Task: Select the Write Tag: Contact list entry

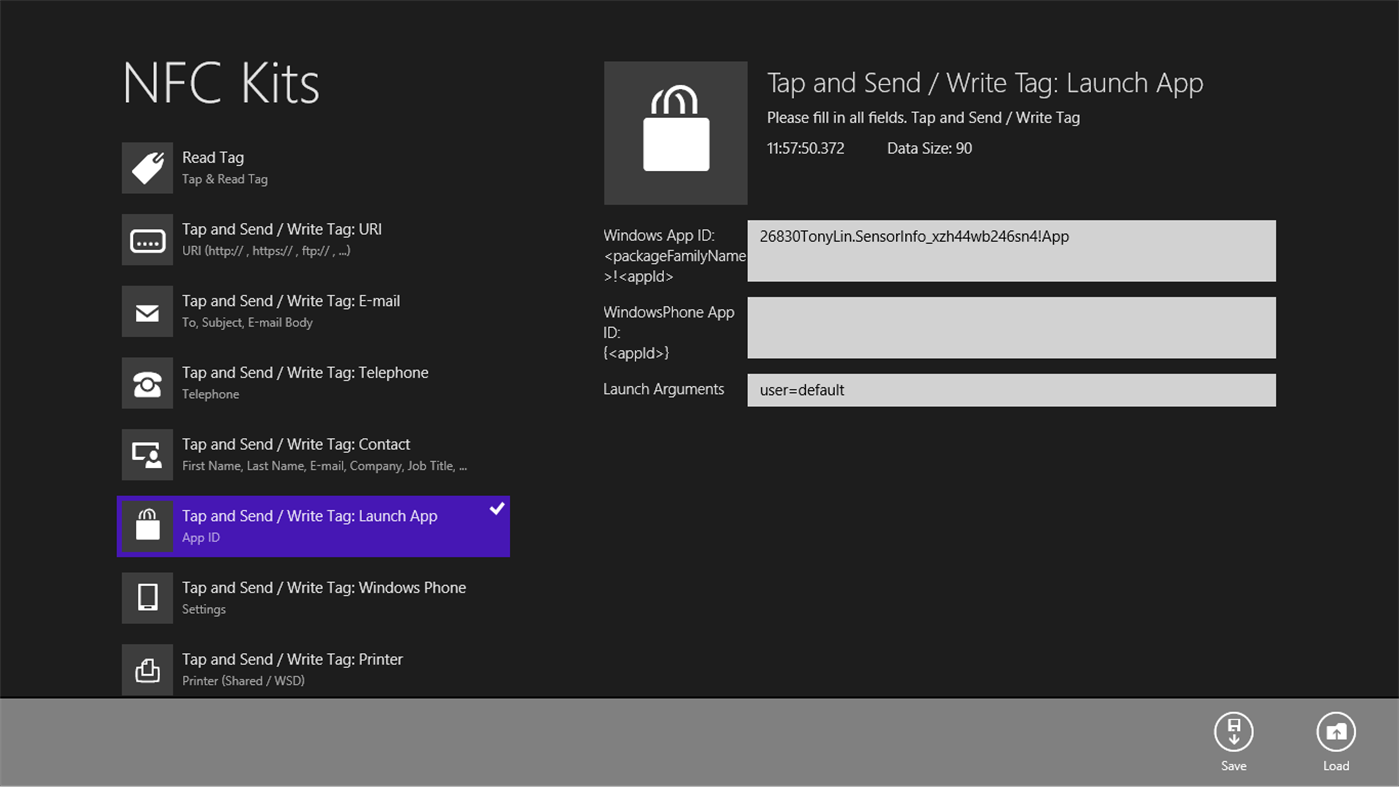Action: [x=300, y=454]
